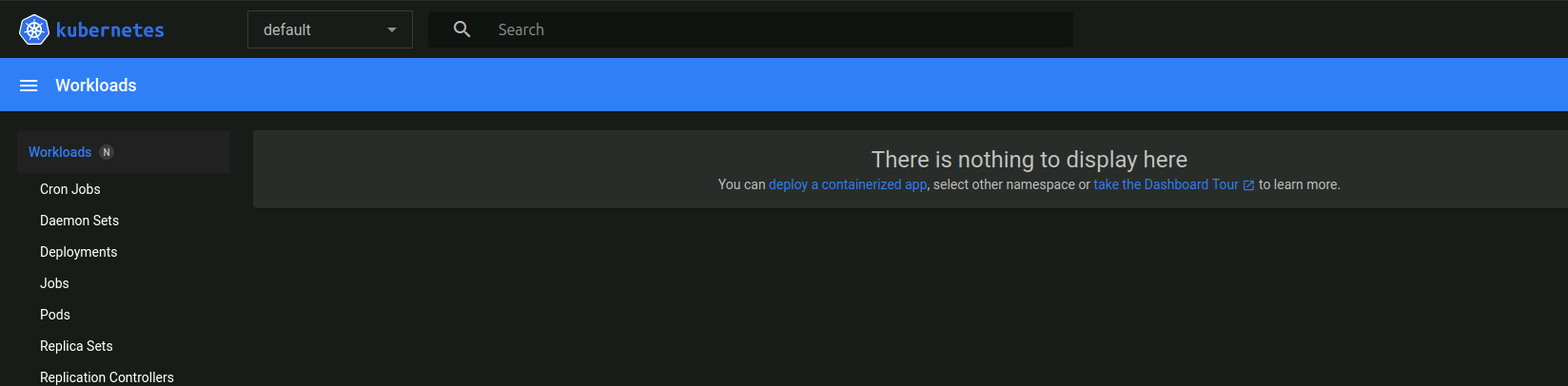Click the deploy a containerized app link
Screen dimensions: 1568x386
pyautogui.click(x=848, y=184)
